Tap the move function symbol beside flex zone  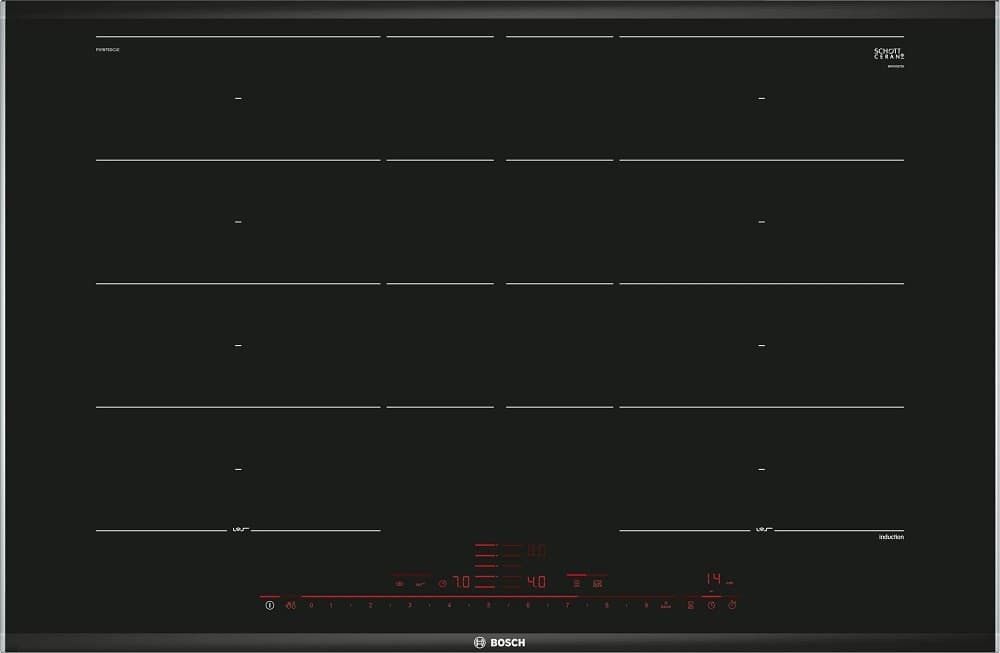pos(598,583)
